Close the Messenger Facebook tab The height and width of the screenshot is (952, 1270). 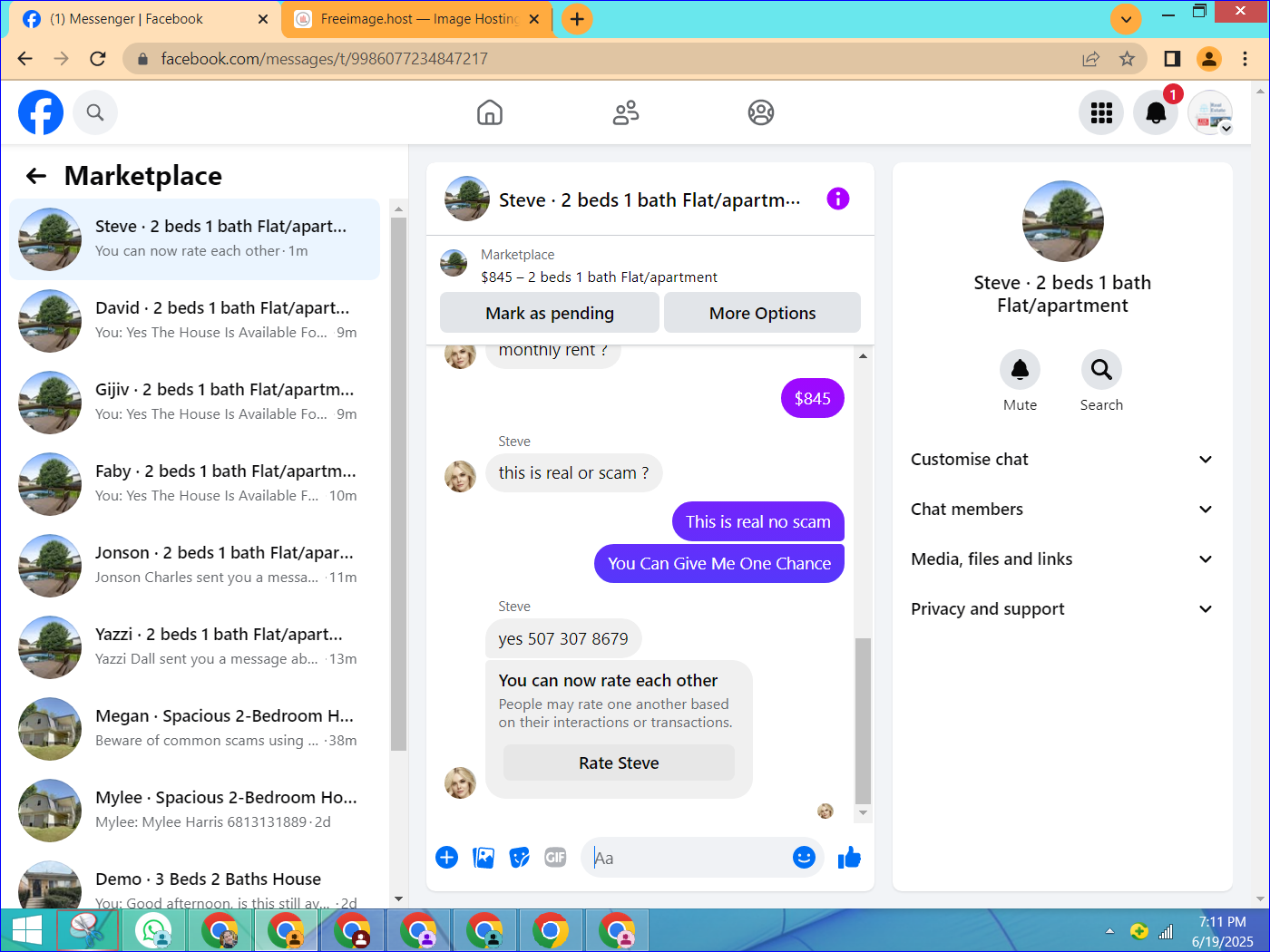[263, 19]
